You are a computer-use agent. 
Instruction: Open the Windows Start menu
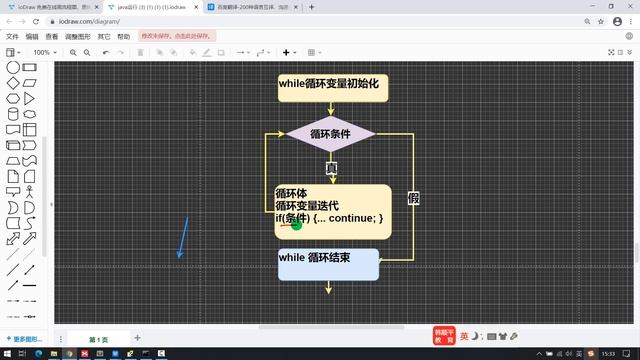7,353
